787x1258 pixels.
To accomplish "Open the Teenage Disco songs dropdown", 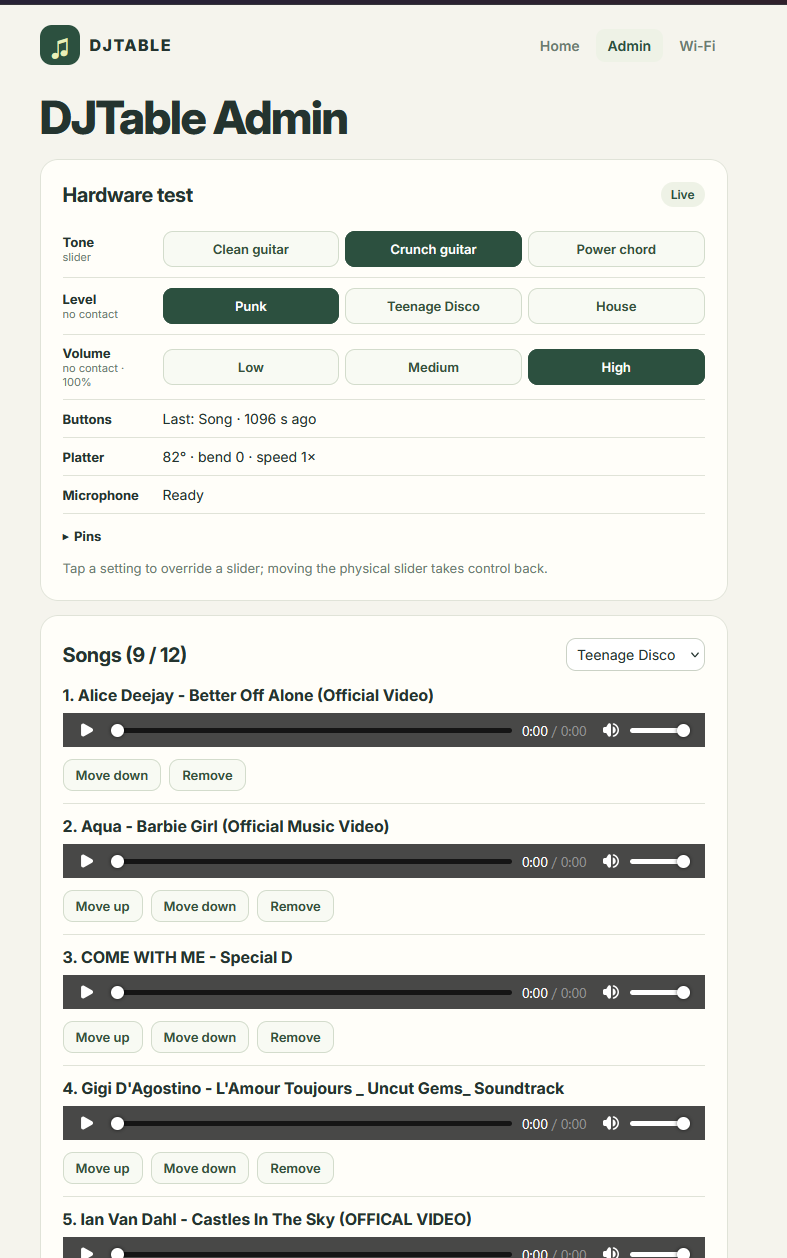I will pos(635,655).
